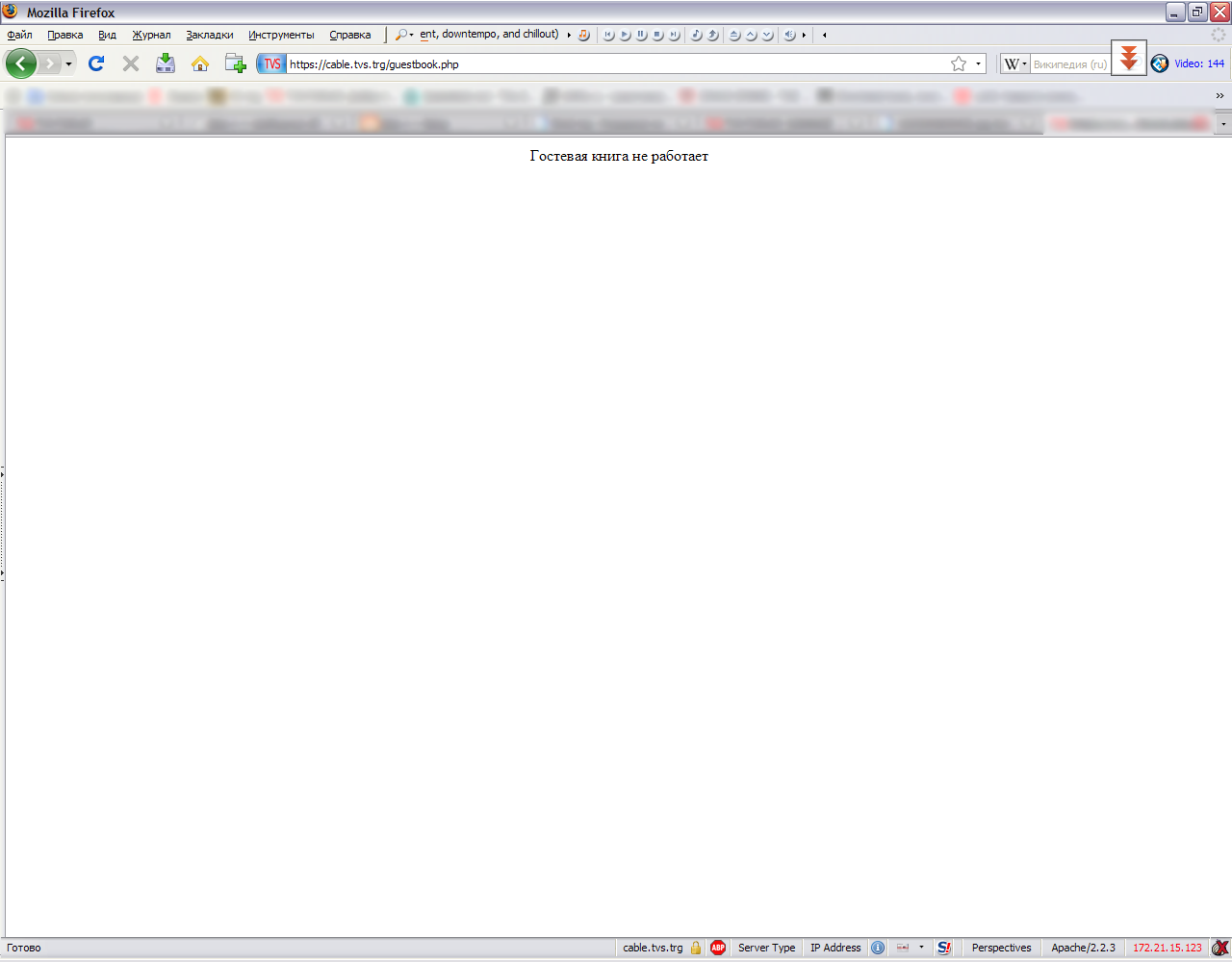This screenshot has width=1232, height=962.
Task: Open the back/forward history dropdown arrow
Action: 68,64
